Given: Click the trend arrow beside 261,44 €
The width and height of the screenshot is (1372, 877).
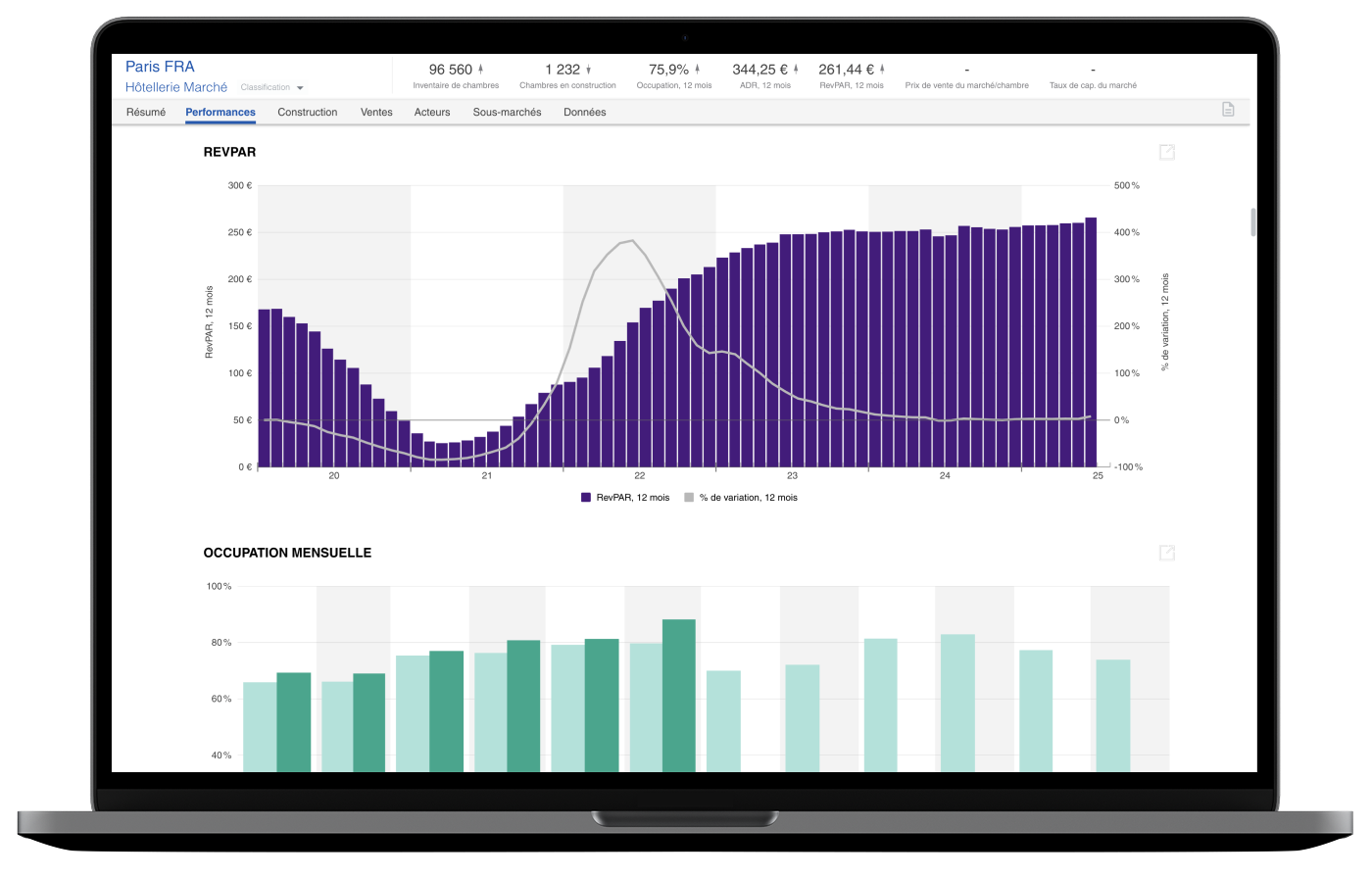Looking at the screenshot, I should tap(882, 70).
